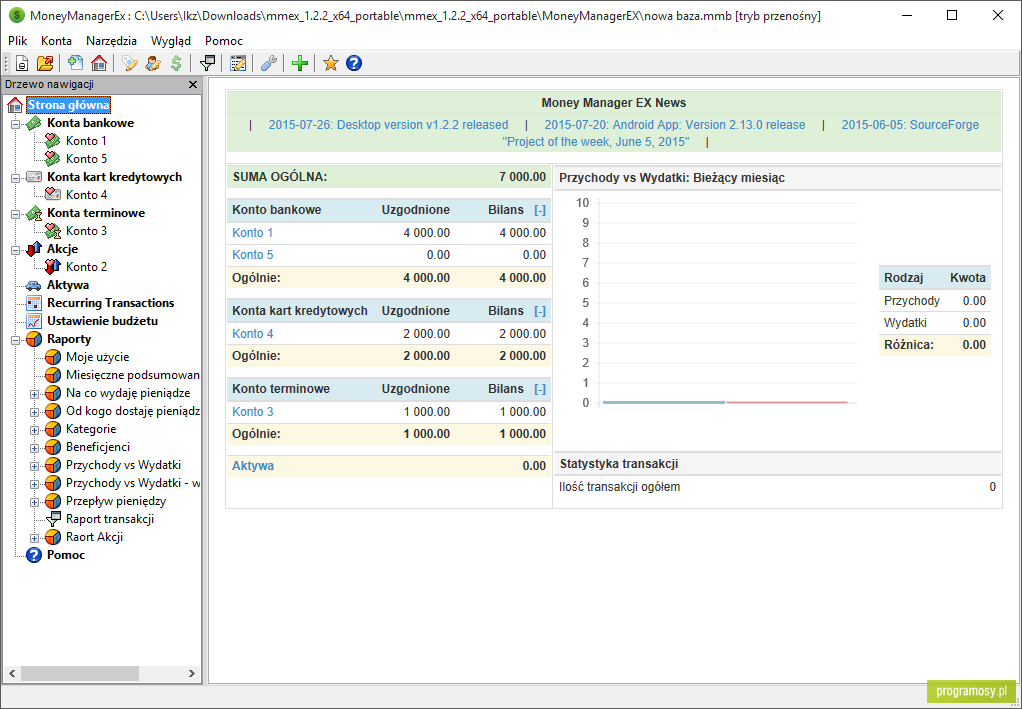Add a new transaction with green plus
This screenshot has height=709, width=1022.
click(300, 63)
